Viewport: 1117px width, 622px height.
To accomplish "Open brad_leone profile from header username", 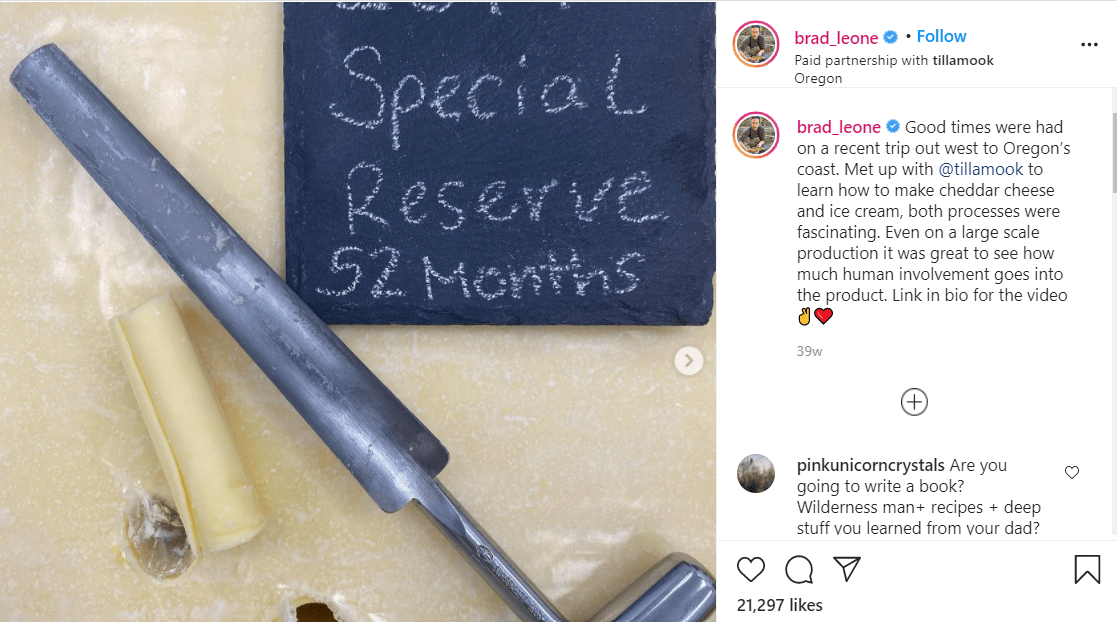I will click(836, 38).
